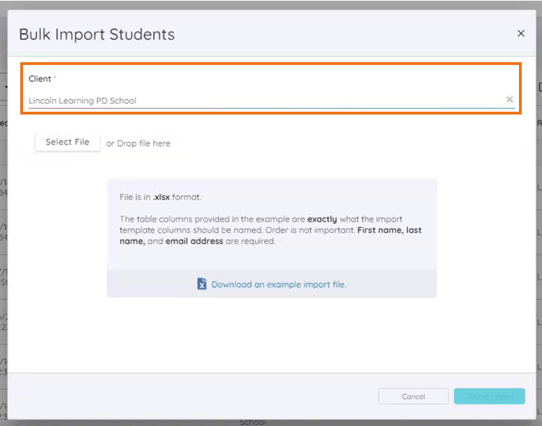Click the 'or Drop file here' area
This screenshot has height=426, width=542.
(x=138, y=143)
